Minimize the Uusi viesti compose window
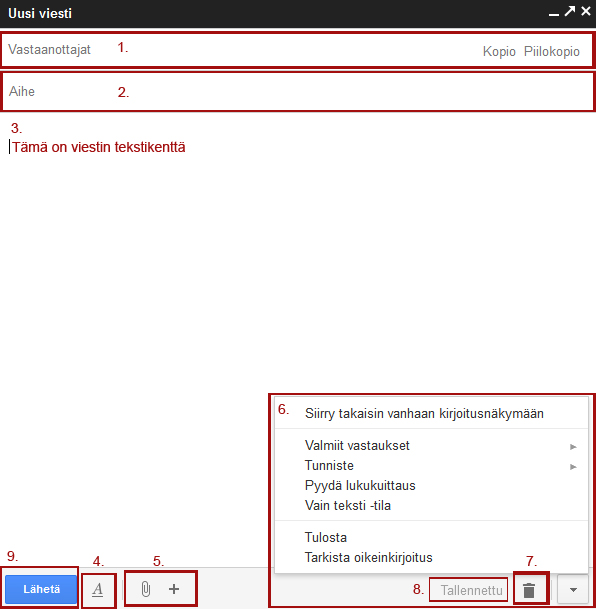The height and width of the screenshot is (609, 596). (x=554, y=14)
